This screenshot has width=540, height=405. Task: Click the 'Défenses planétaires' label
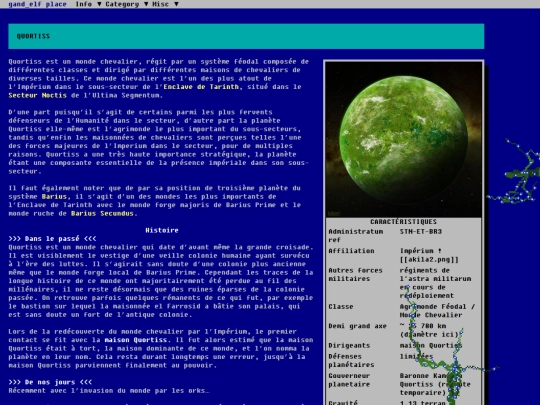(351, 361)
